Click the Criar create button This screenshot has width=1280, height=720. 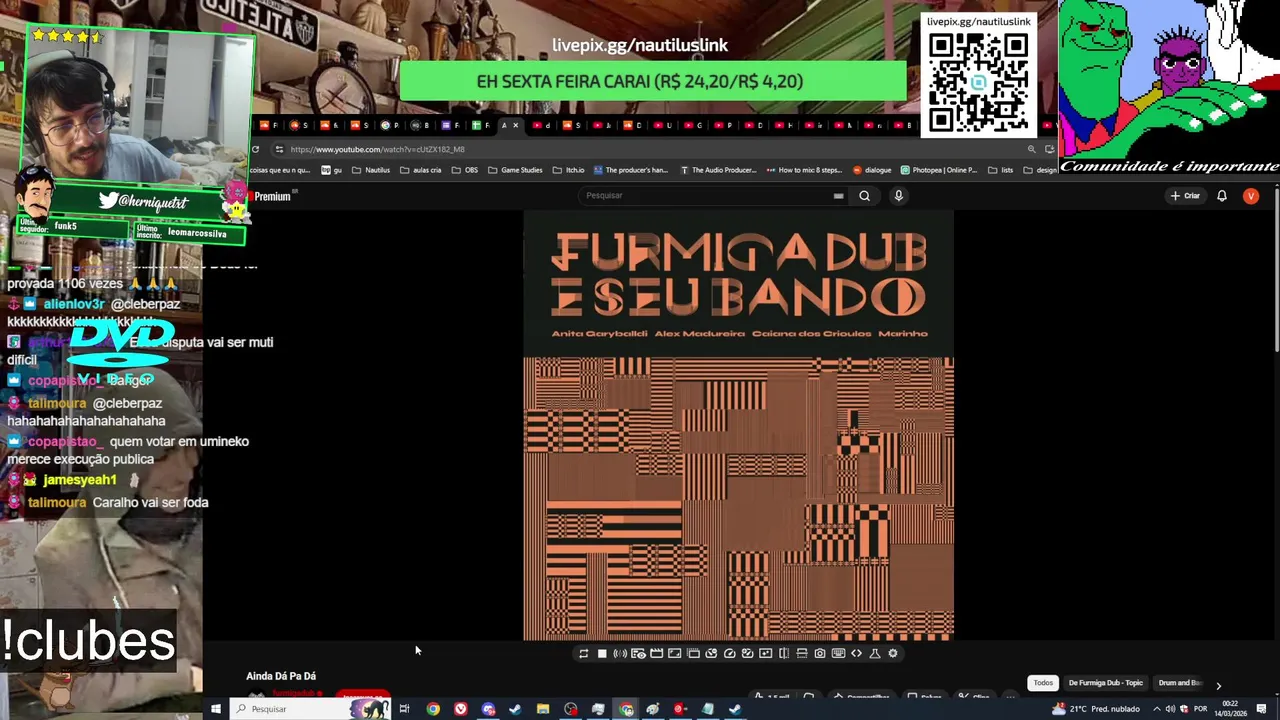point(1185,196)
